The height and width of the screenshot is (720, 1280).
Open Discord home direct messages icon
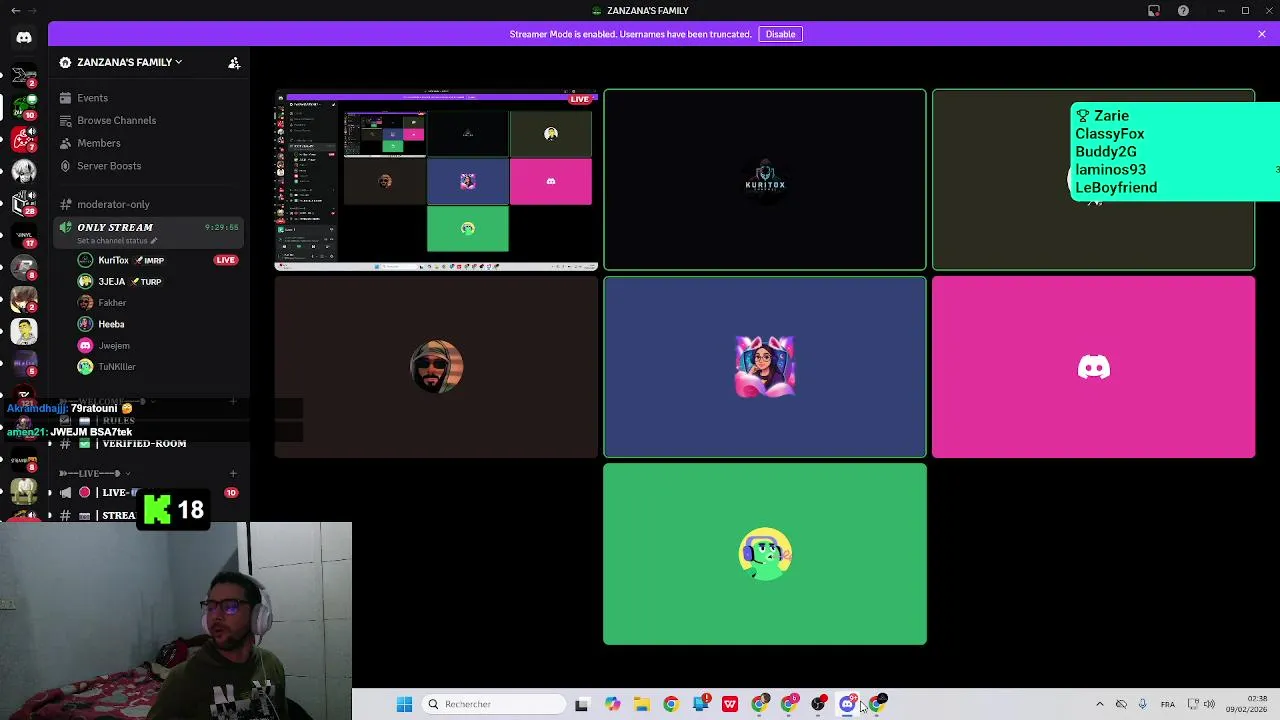coord(24,38)
